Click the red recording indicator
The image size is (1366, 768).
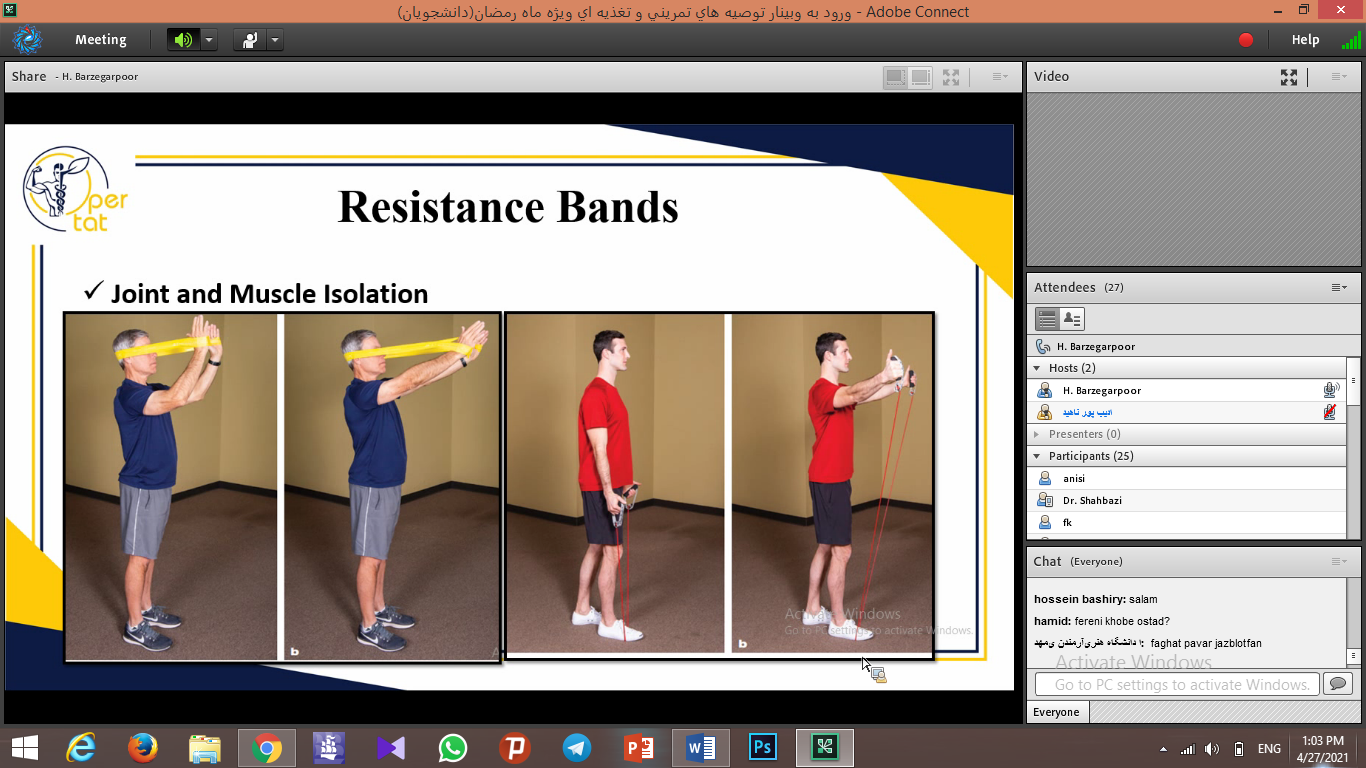click(x=1246, y=40)
